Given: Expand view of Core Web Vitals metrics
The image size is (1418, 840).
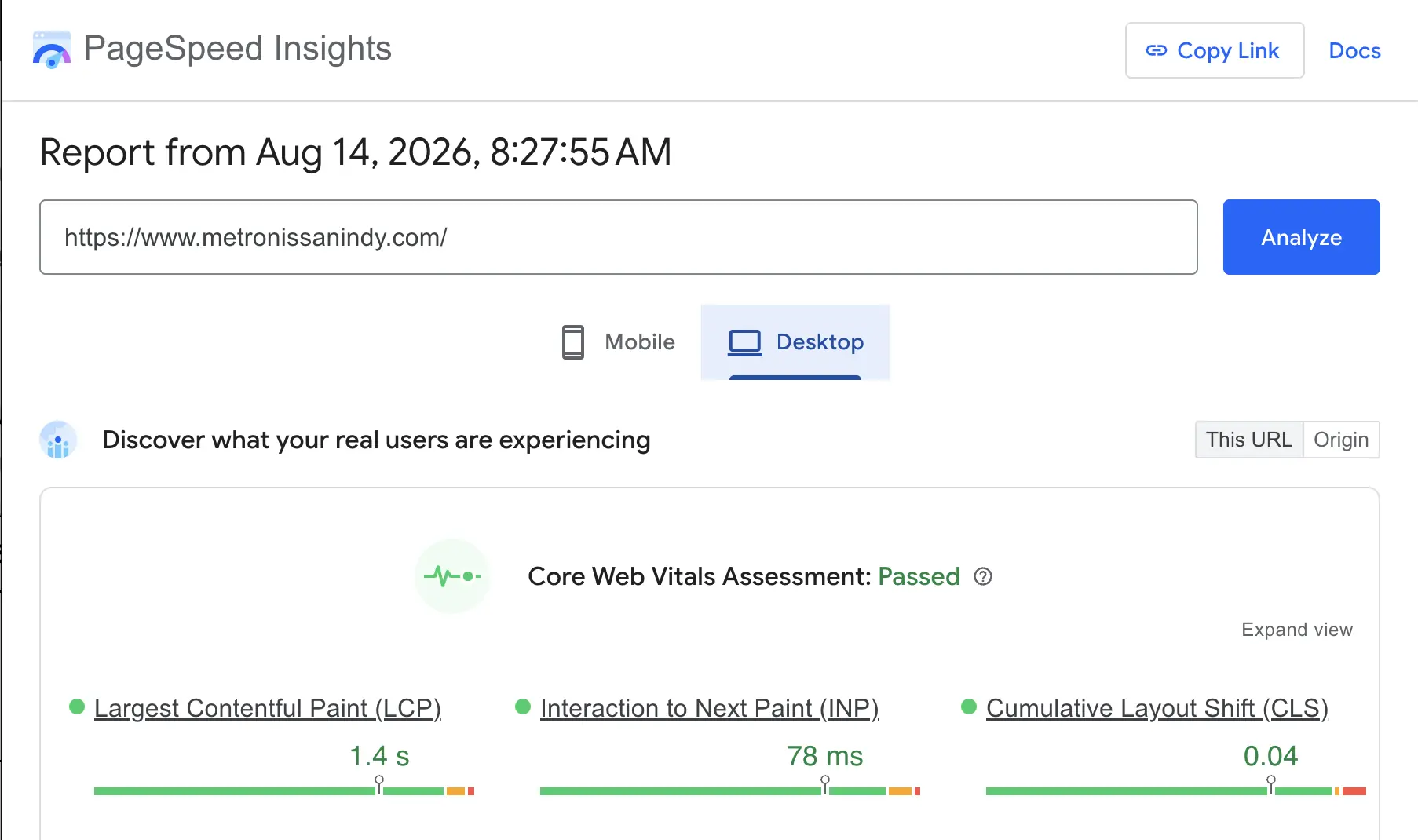Looking at the screenshot, I should [x=1297, y=630].
